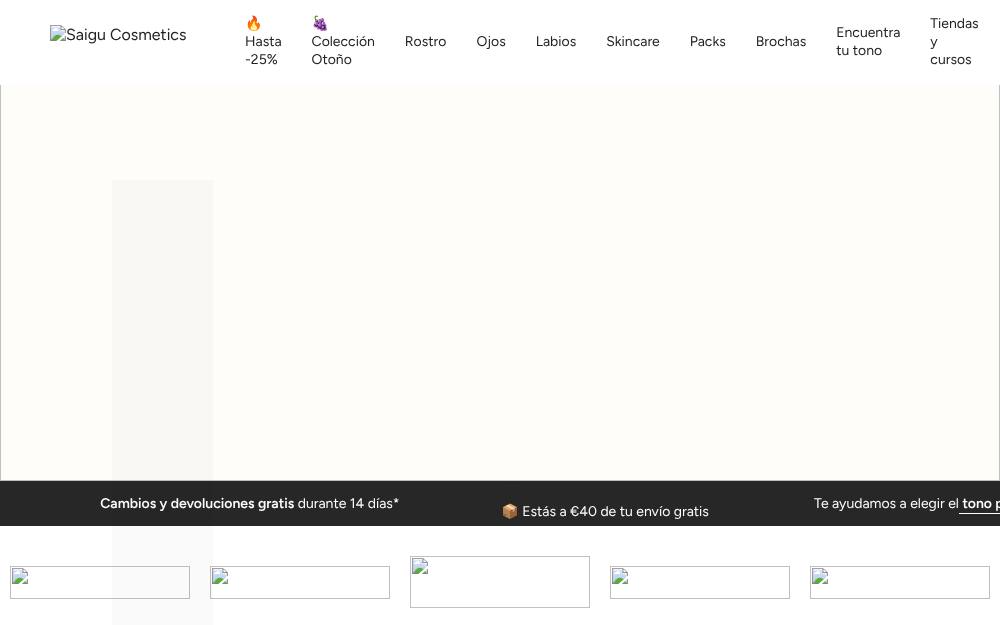Open the Colección Otoño grape menu item
Image resolution: width=1000 pixels, height=625 pixels.
(x=343, y=41)
